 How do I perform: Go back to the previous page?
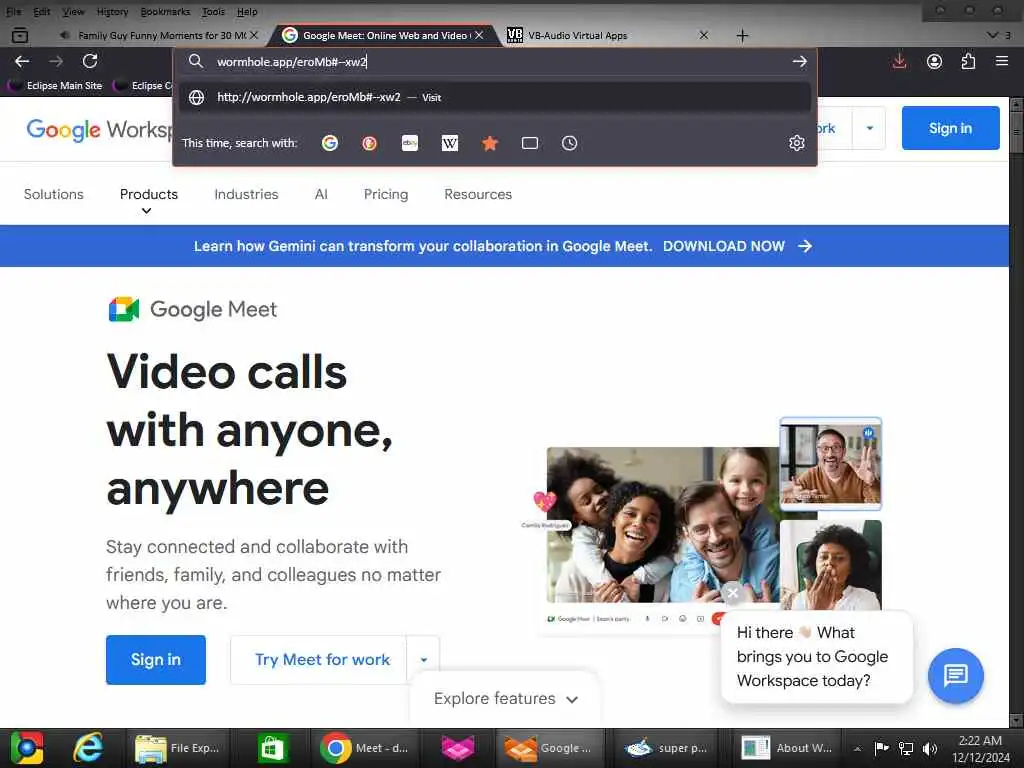22,61
